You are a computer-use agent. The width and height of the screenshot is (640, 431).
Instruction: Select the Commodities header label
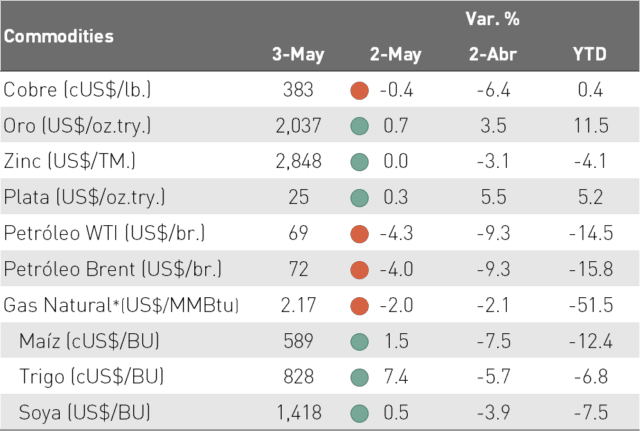point(59,36)
